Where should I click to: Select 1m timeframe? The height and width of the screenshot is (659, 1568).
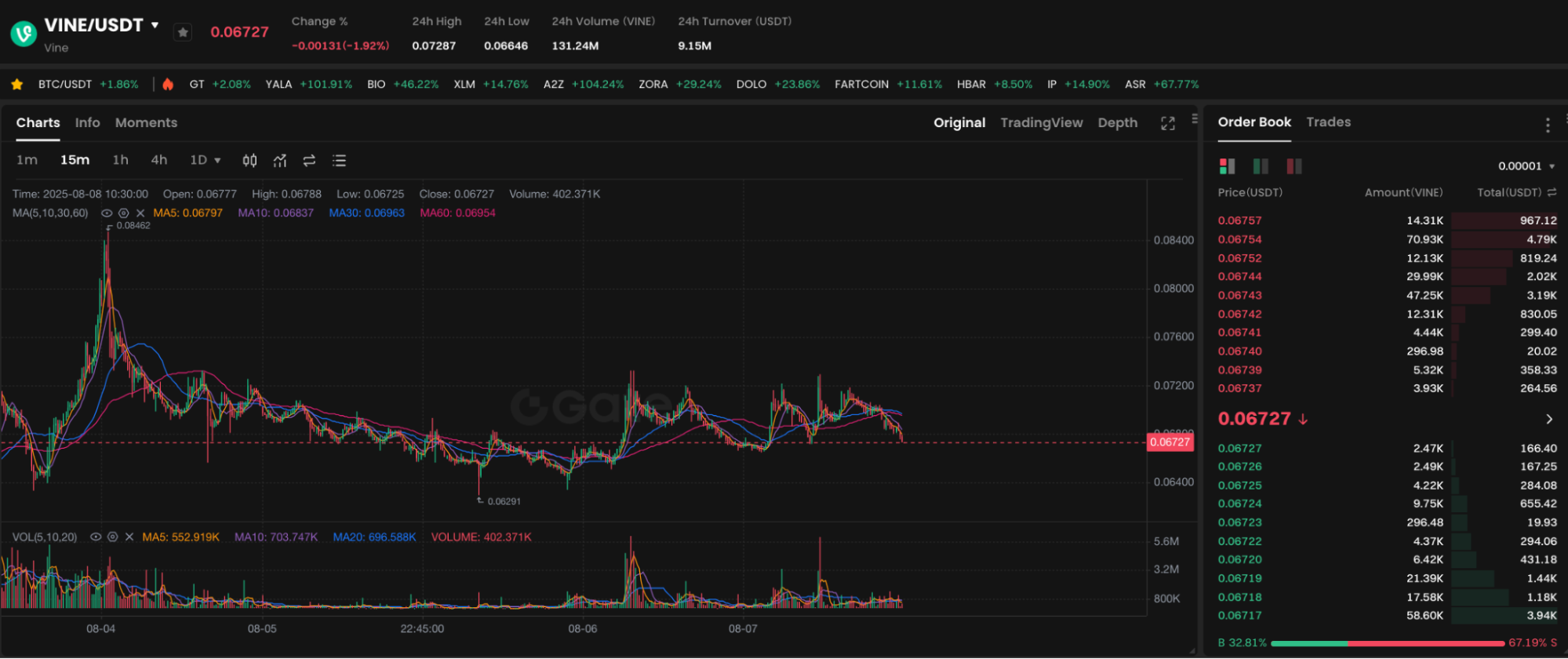pyautogui.click(x=27, y=160)
